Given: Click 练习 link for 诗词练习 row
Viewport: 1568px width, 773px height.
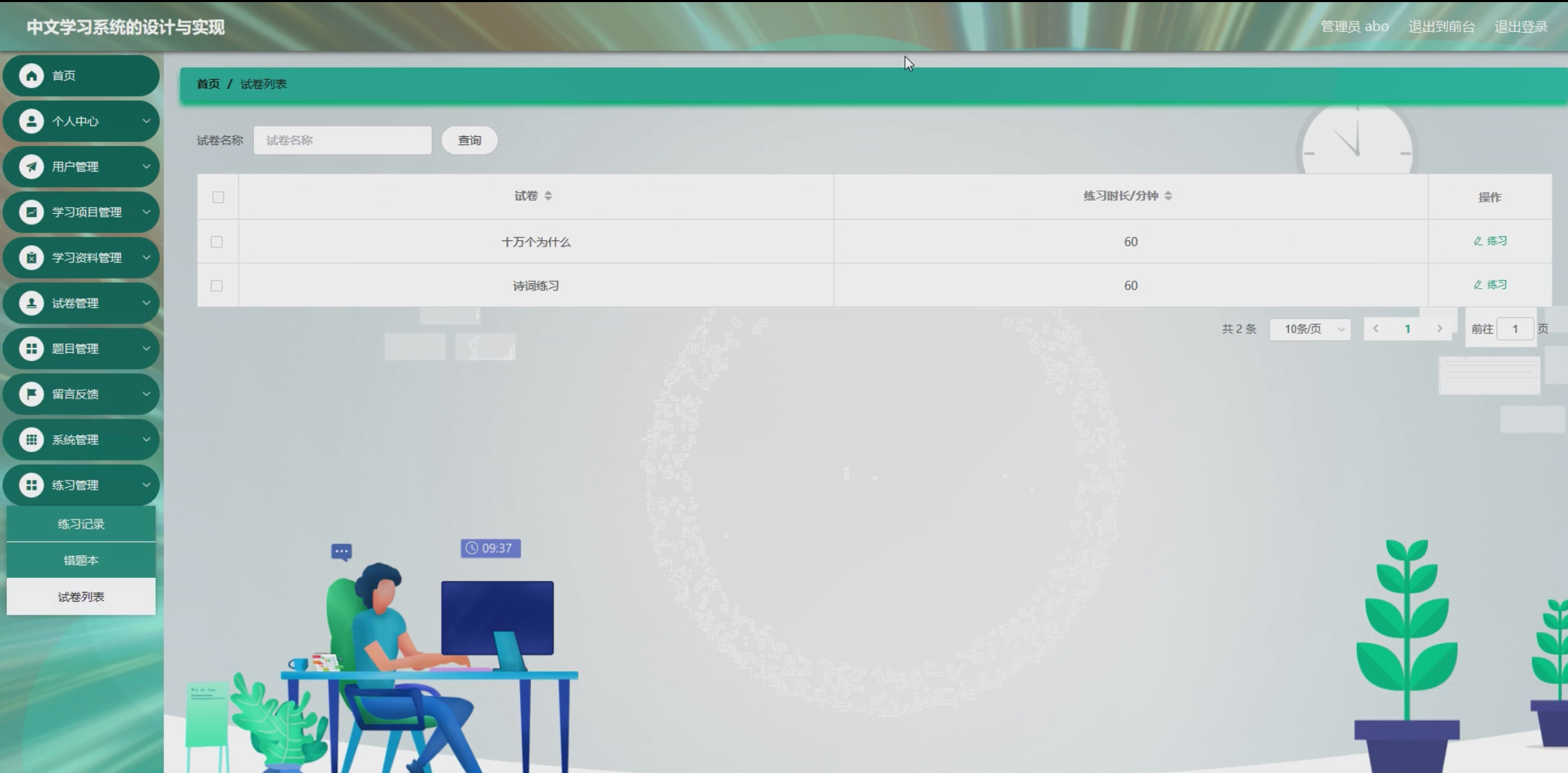Looking at the screenshot, I should (x=1490, y=285).
